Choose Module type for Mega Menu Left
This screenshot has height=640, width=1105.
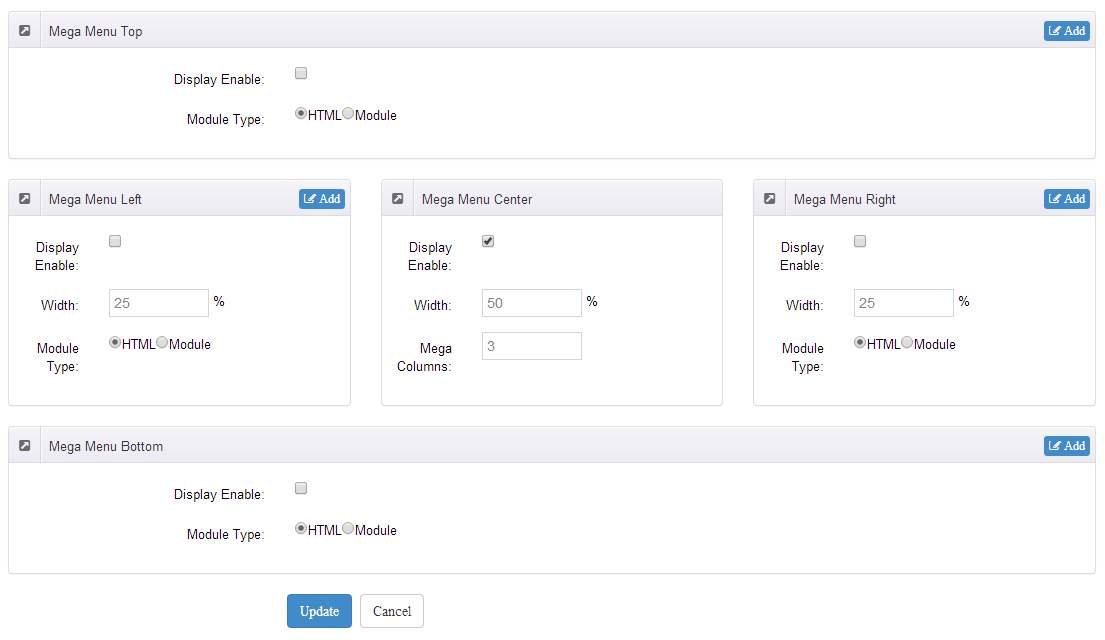click(162, 343)
